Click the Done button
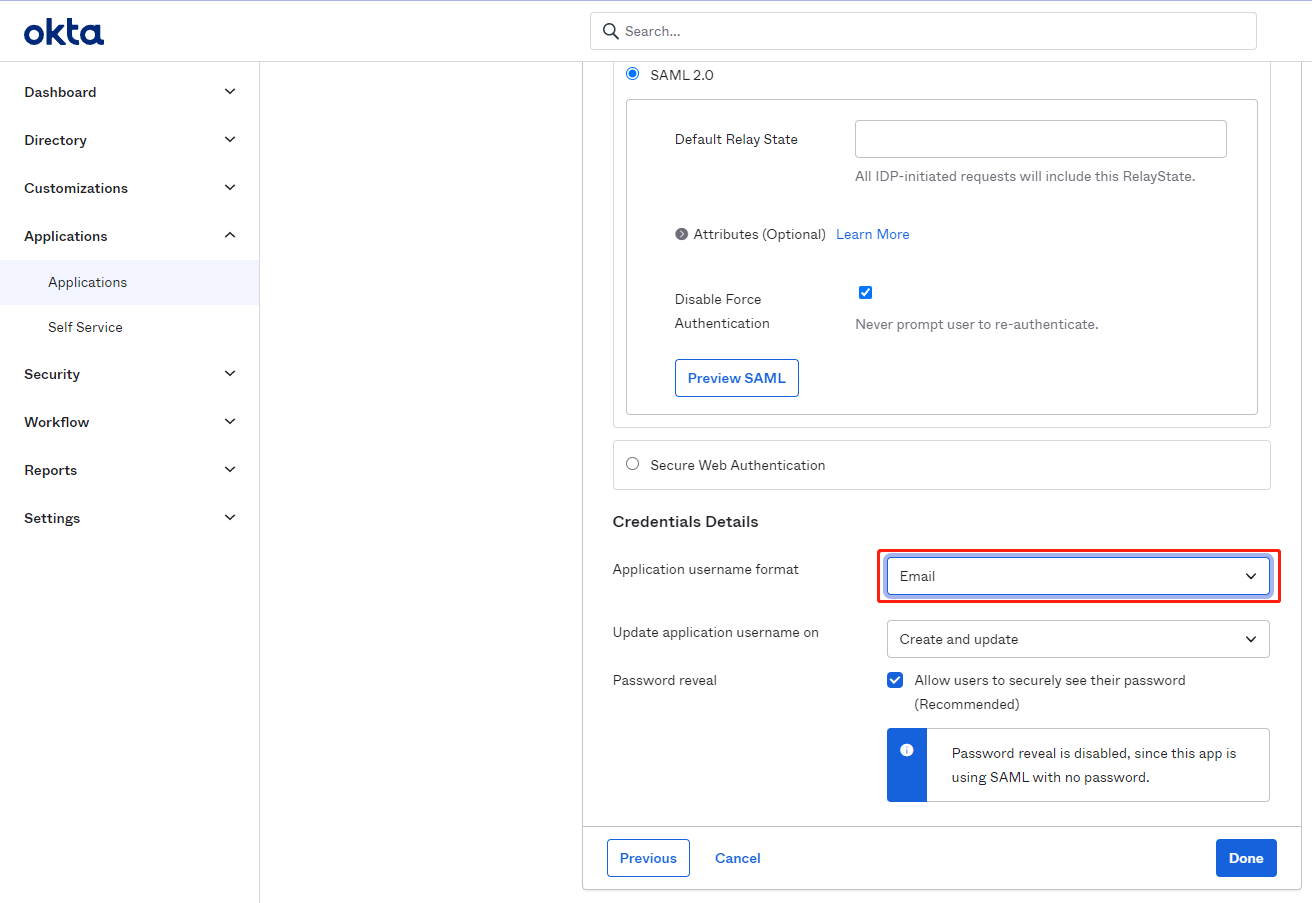This screenshot has width=1312, height=903. coord(1245,858)
